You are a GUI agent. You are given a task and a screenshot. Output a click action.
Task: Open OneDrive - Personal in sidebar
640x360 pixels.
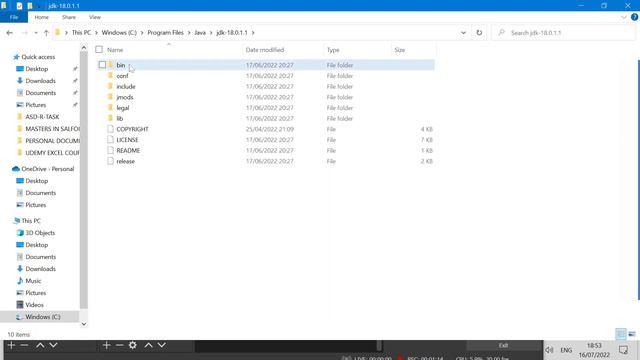tap(47, 169)
